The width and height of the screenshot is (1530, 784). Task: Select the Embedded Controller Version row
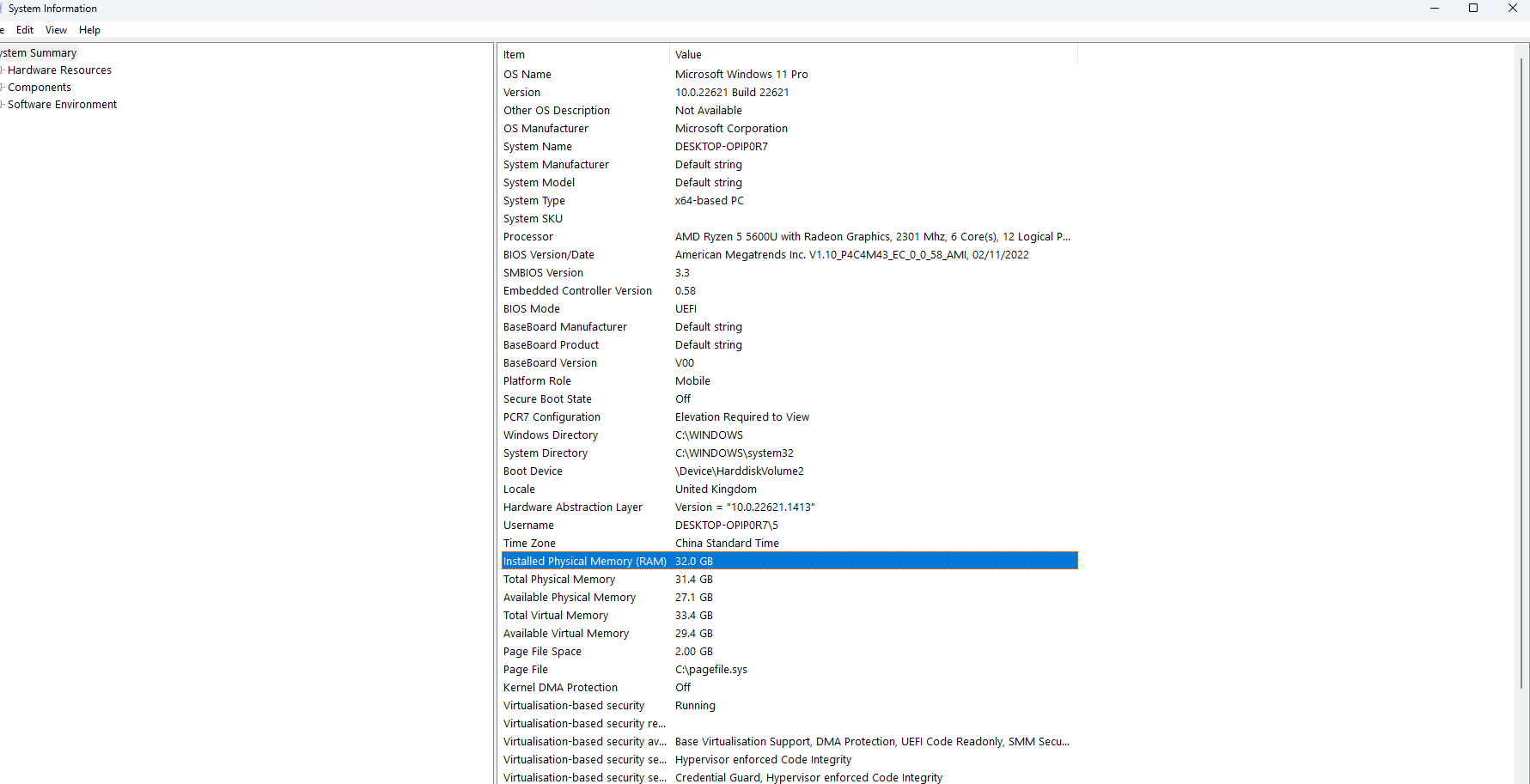[x=789, y=291]
